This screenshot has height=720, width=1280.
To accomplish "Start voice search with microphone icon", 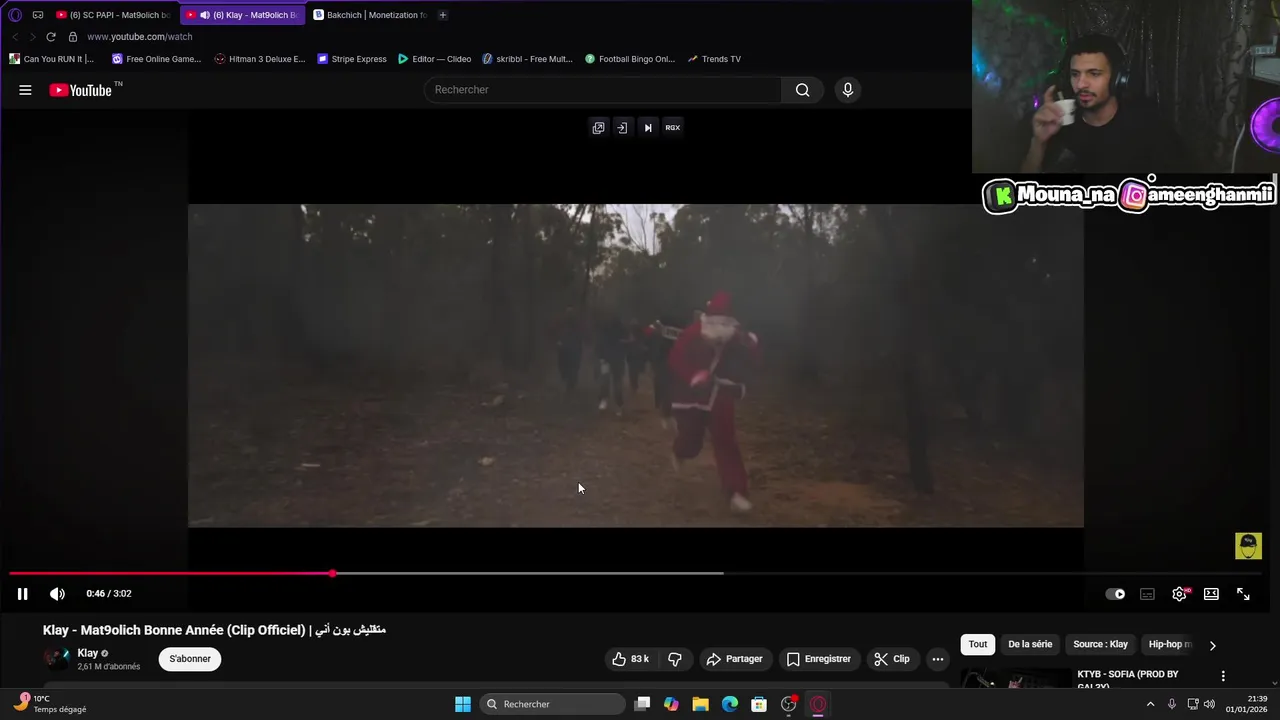I will click(848, 90).
